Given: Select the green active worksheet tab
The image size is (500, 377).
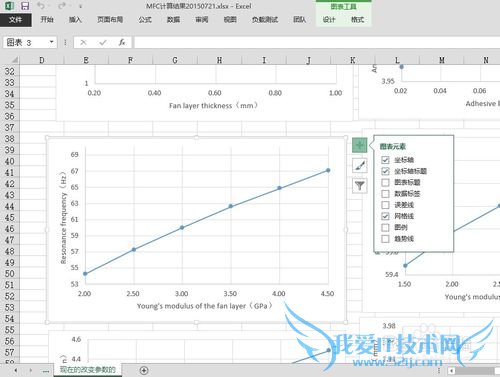Looking at the screenshot, I should coord(88,370).
